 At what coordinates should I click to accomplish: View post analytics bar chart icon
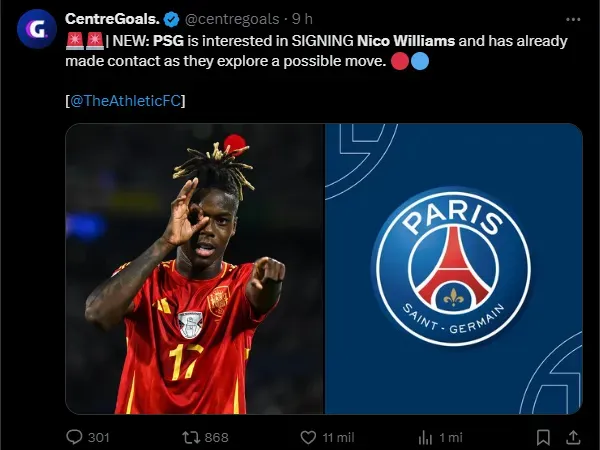(x=426, y=437)
